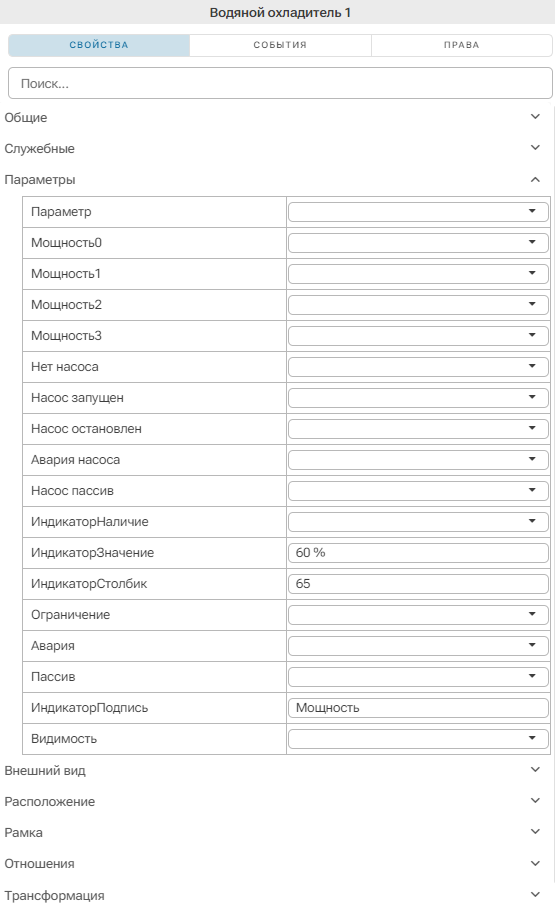Switch to the События tab
The width and height of the screenshot is (555, 906).
(280, 45)
